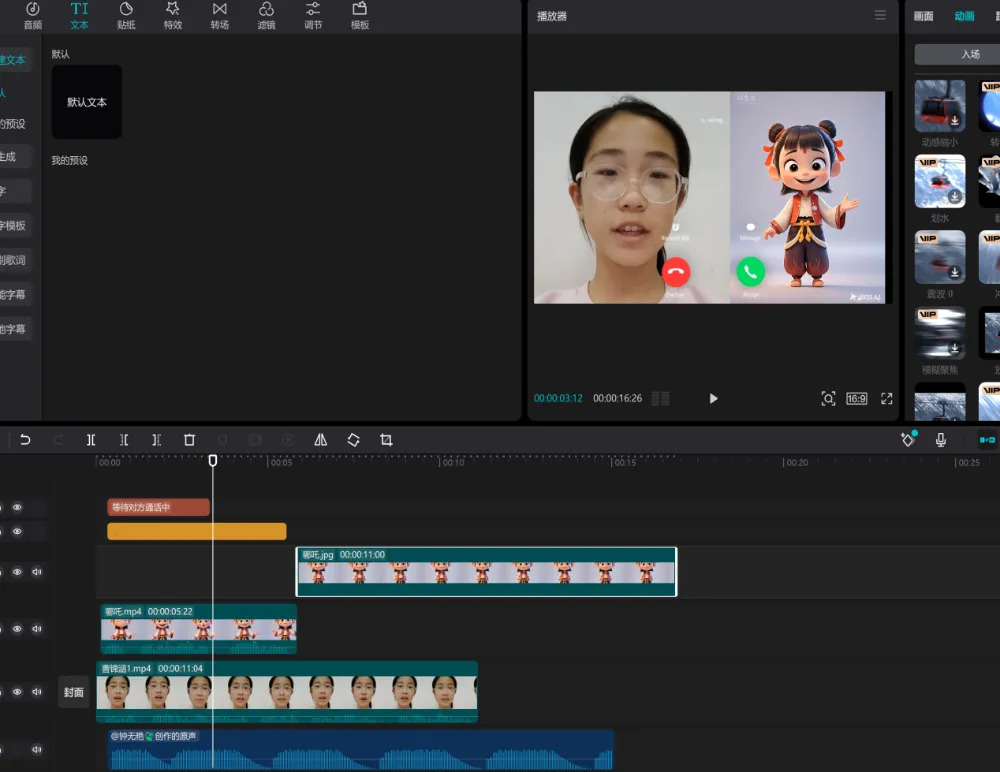Toggle visibility of the 哪吒.mp4 track
Viewport: 1000px width, 772px height.
17,629
